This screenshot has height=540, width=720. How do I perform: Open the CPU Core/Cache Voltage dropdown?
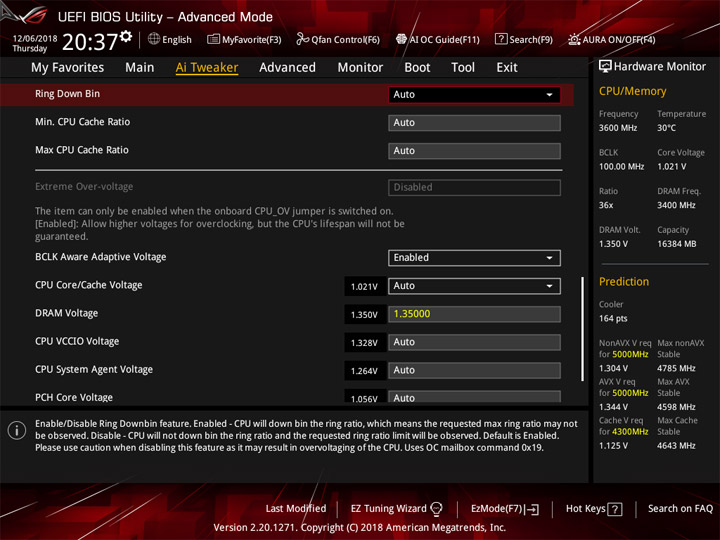(474, 286)
